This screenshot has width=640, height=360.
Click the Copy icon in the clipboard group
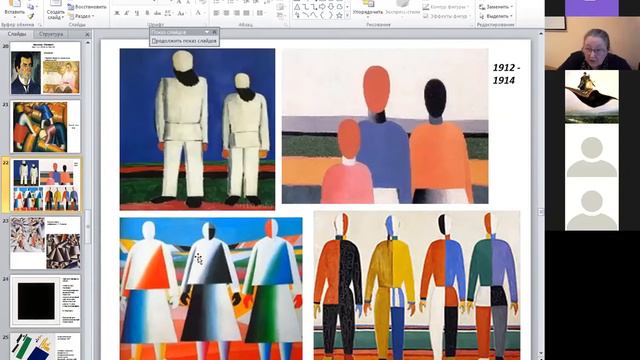[31, 7]
